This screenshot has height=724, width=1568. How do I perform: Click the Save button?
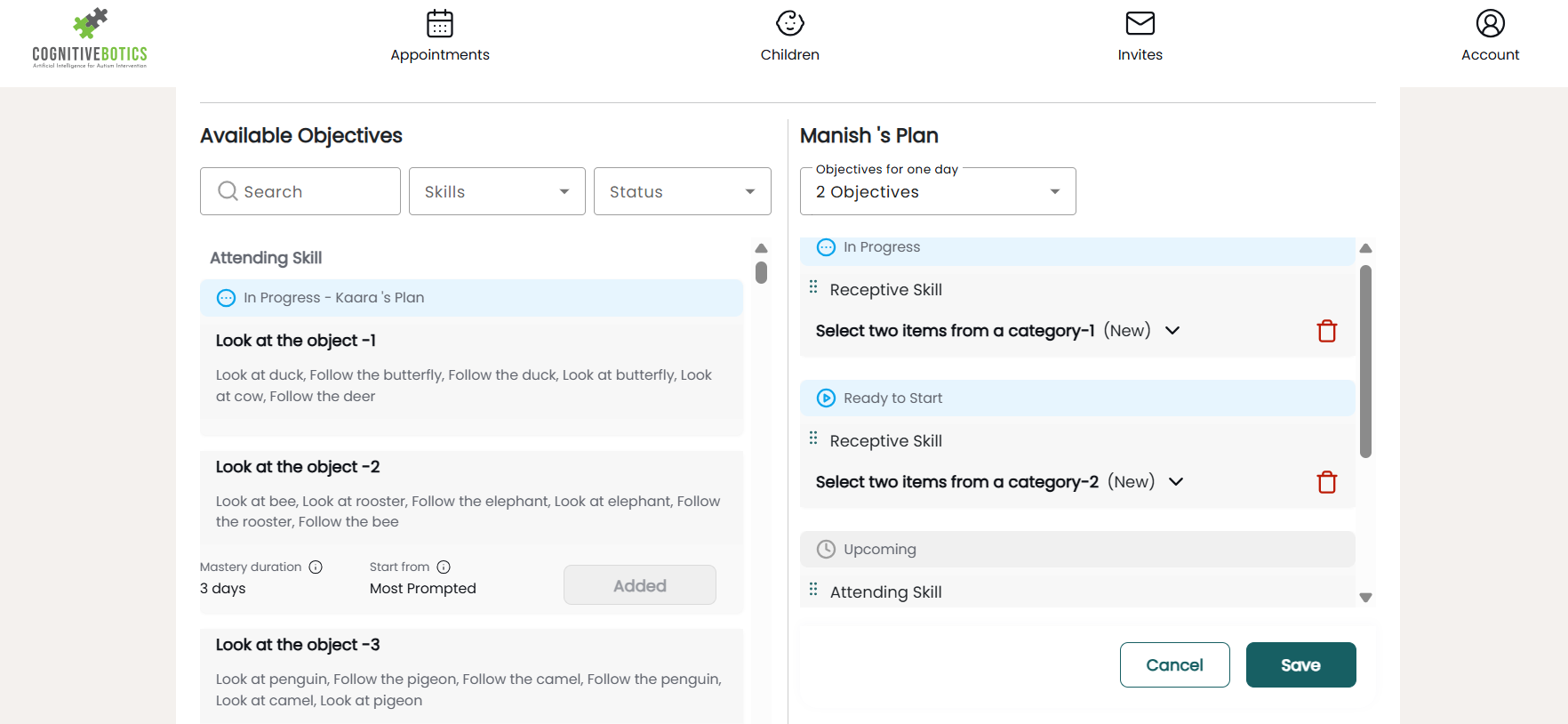pos(1300,665)
